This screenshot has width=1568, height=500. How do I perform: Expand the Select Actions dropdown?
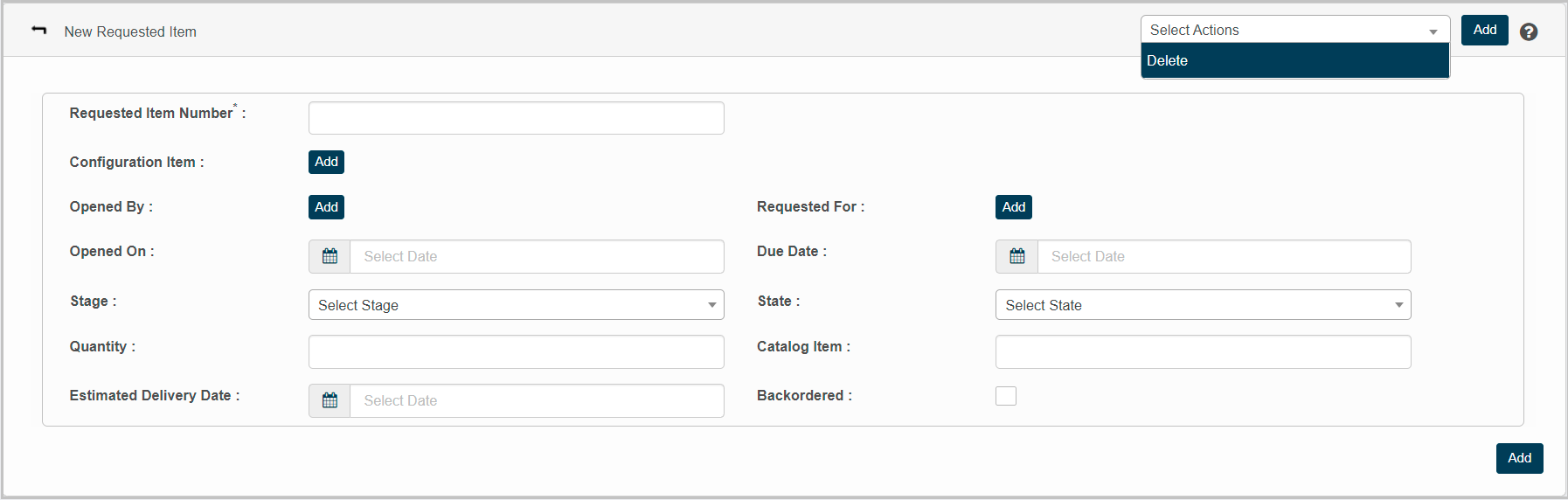[1294, 30]
